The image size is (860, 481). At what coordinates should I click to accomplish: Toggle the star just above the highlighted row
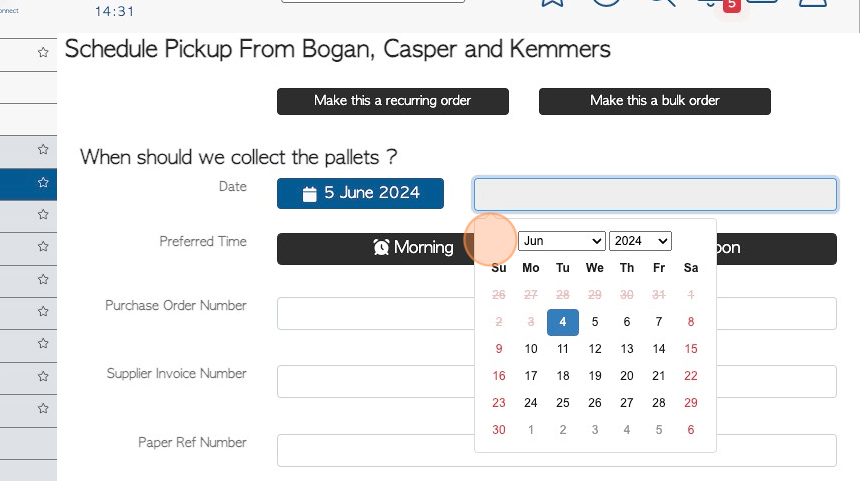pos(43,149)
